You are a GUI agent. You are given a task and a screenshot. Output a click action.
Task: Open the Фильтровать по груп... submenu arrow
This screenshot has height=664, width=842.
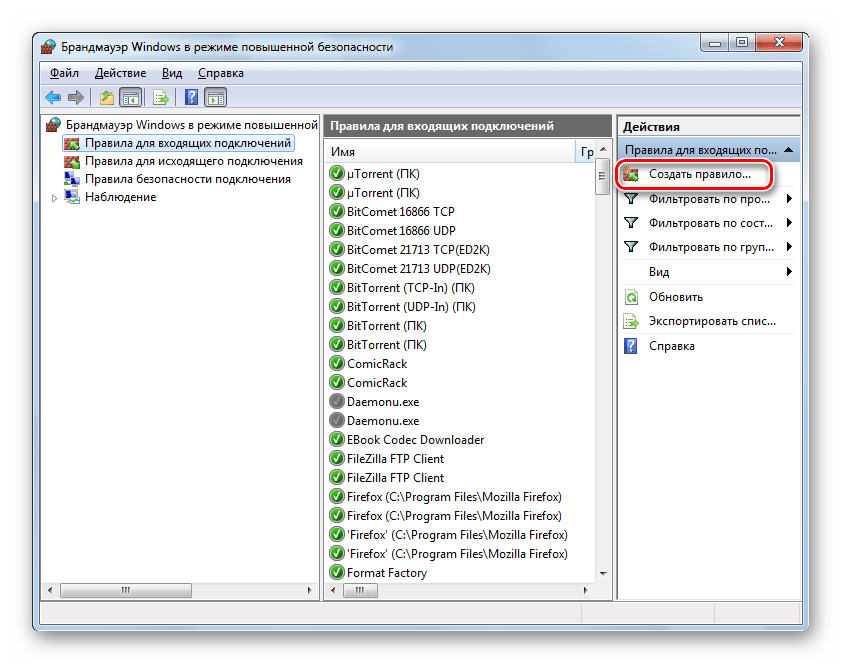click(x=789, y=247)
